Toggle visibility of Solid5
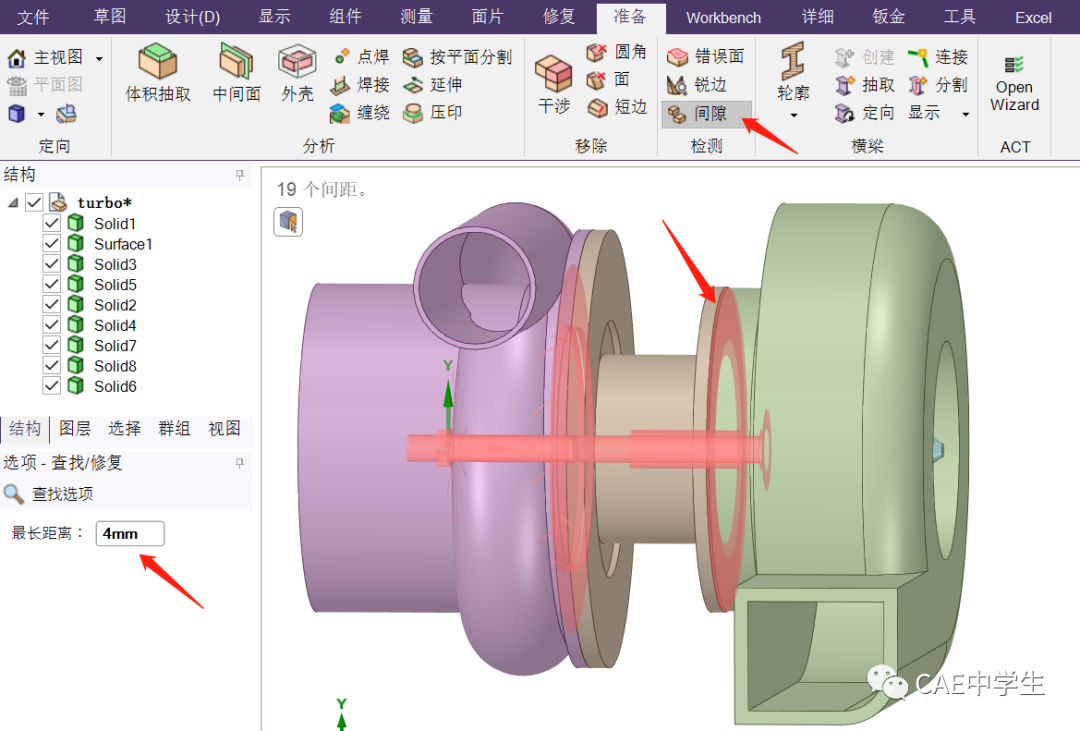The width and height of the screenshot is (1080, 731). (52, 284)
